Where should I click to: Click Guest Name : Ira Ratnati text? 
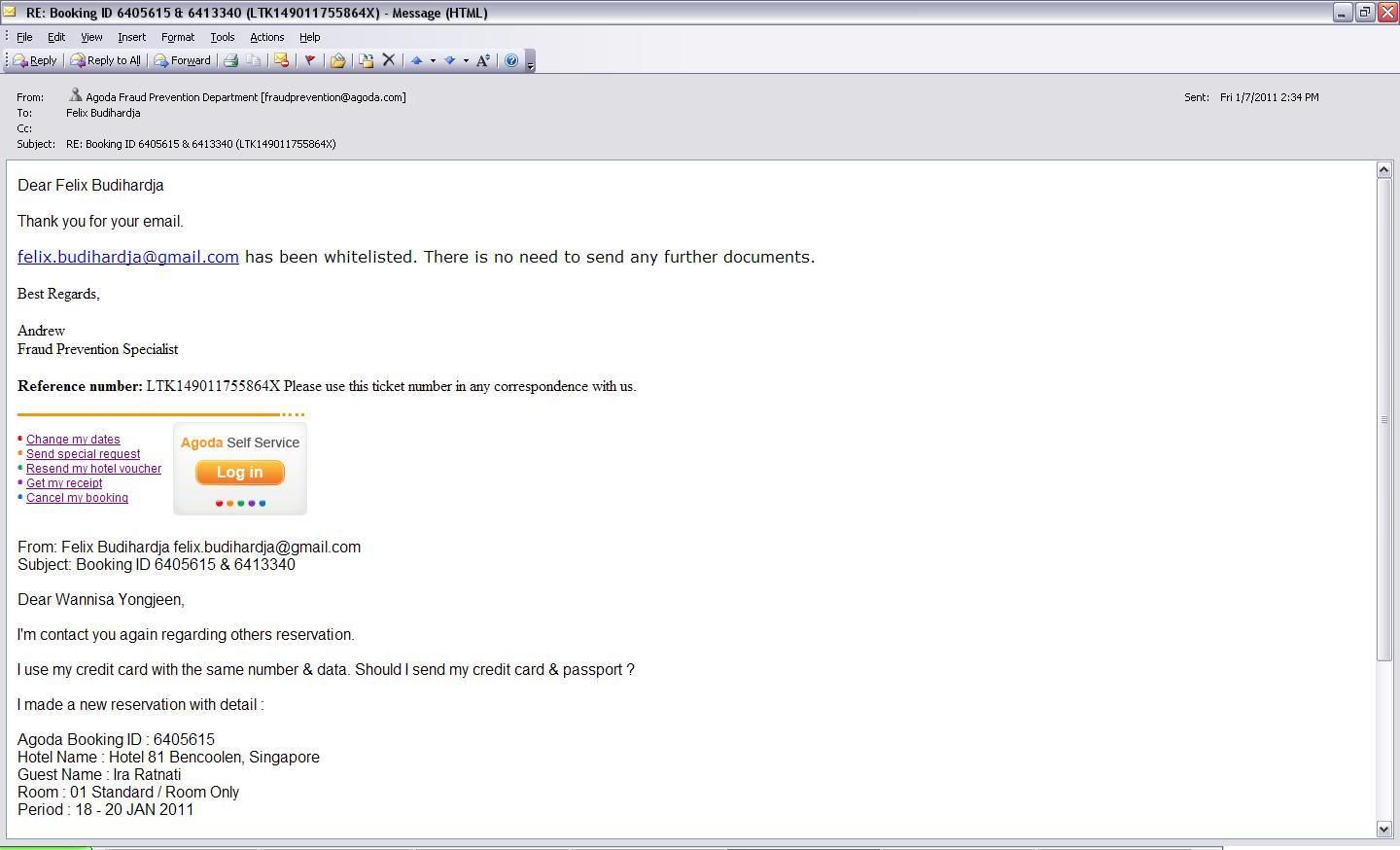pos(99,775)
